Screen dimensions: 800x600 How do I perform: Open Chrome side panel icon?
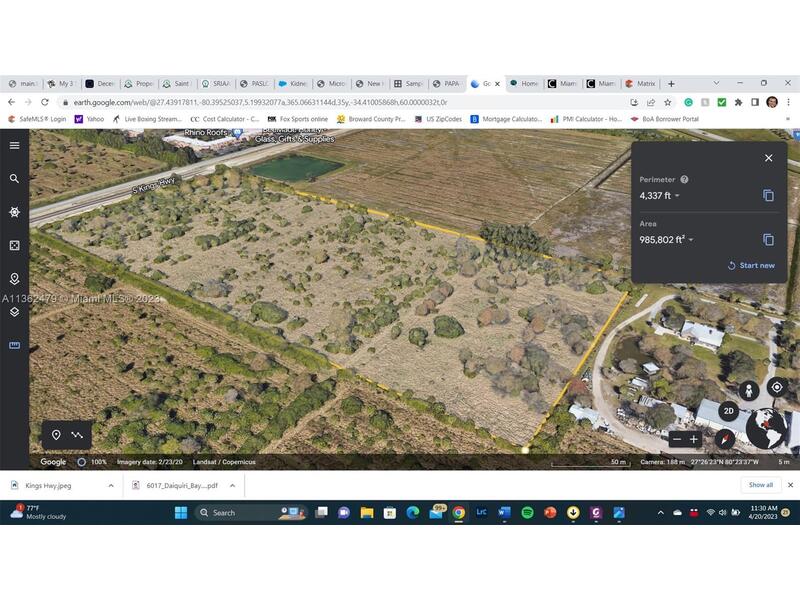pos(755,103)
